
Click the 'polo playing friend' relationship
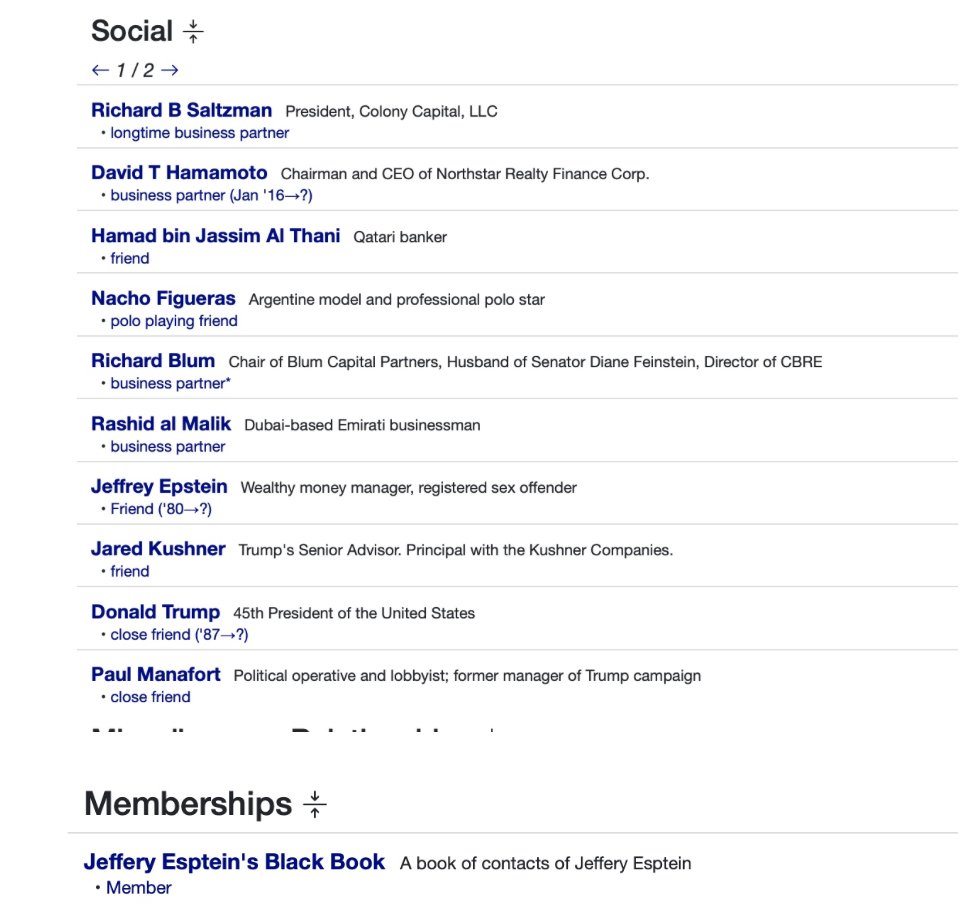tap(174, 321)
